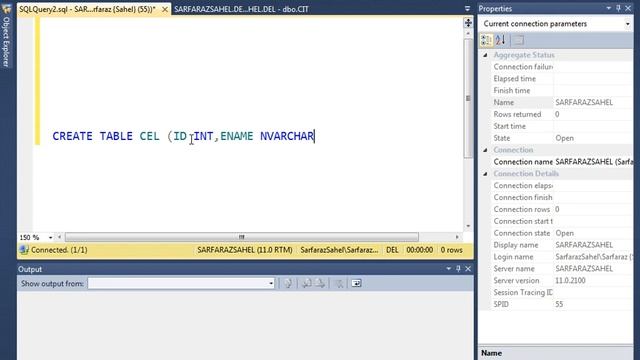Click the horizontal scrollbar in the editor

pos(242,237)
